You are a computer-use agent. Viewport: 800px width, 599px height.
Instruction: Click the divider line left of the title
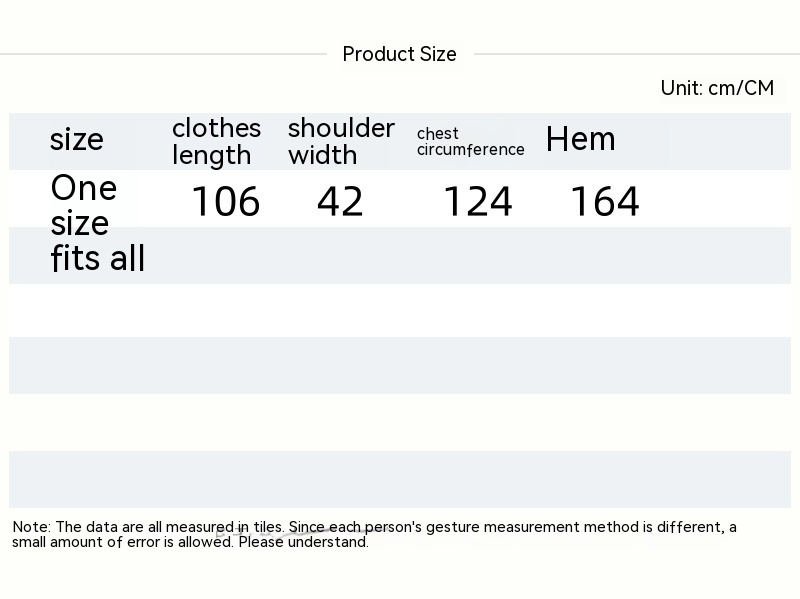click(x=160, y=54)
